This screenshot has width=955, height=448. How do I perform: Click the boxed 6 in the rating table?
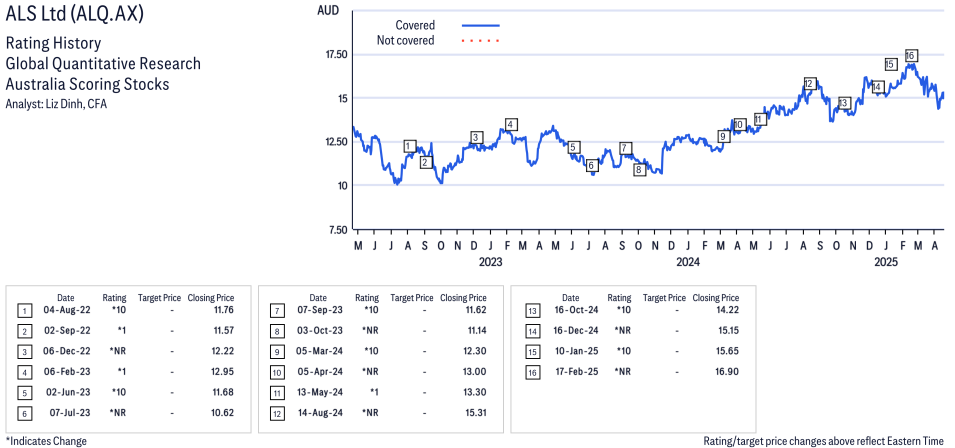pos(24,413)
